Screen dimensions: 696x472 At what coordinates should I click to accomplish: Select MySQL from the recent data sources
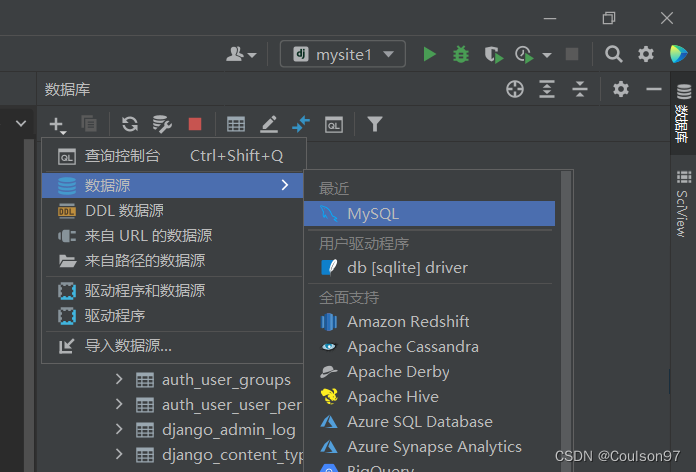pos(430,214)
